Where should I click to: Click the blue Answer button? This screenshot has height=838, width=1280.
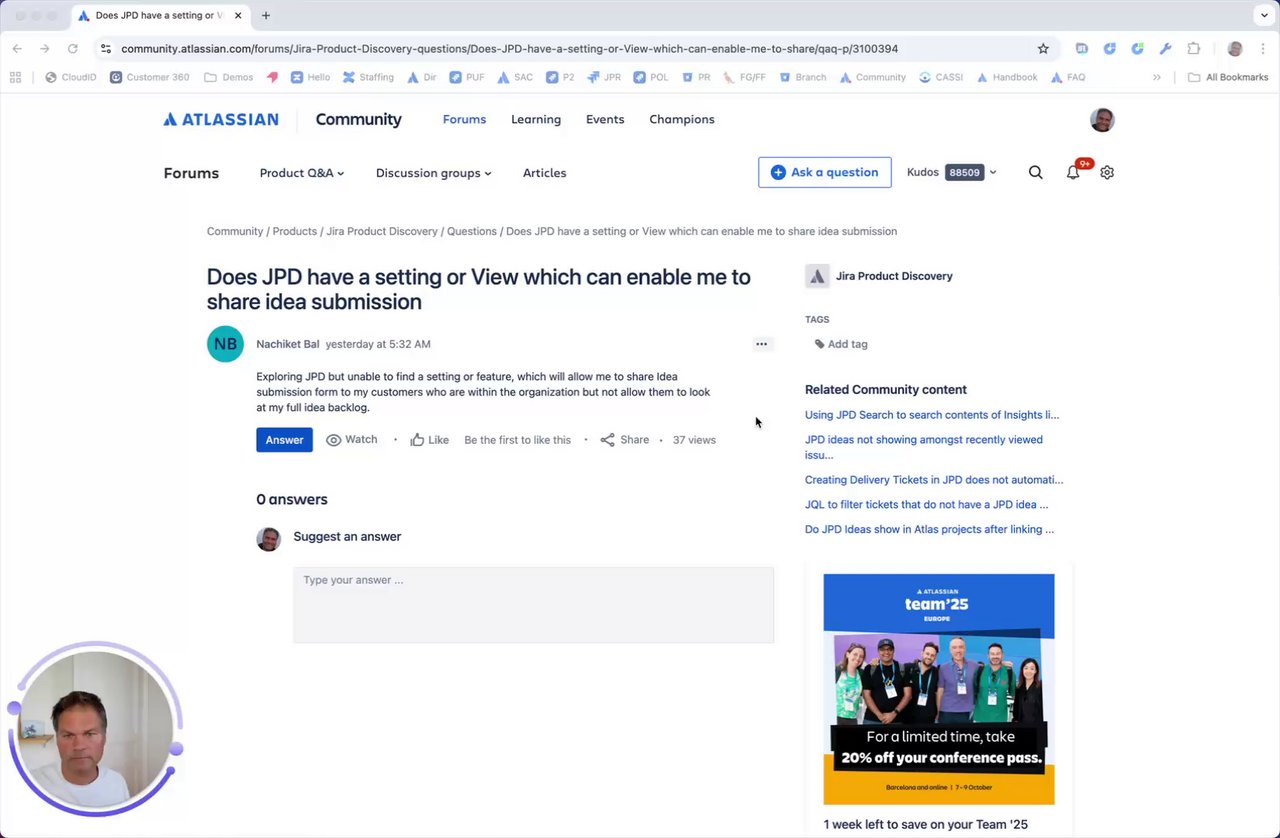pos(284,440)
